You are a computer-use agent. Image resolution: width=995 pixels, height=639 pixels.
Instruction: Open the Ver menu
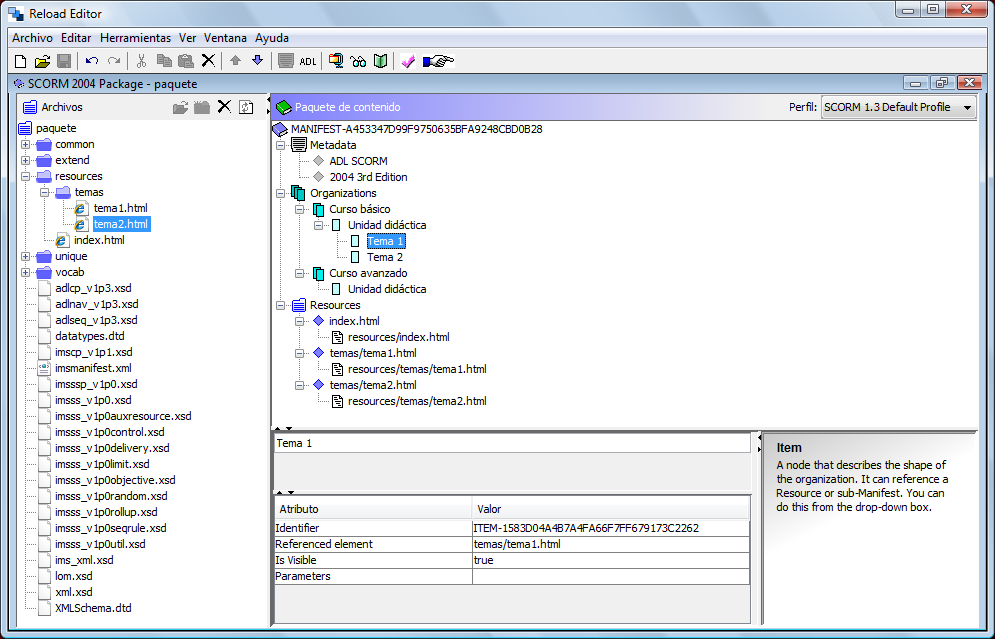click(x=187, y=38)
